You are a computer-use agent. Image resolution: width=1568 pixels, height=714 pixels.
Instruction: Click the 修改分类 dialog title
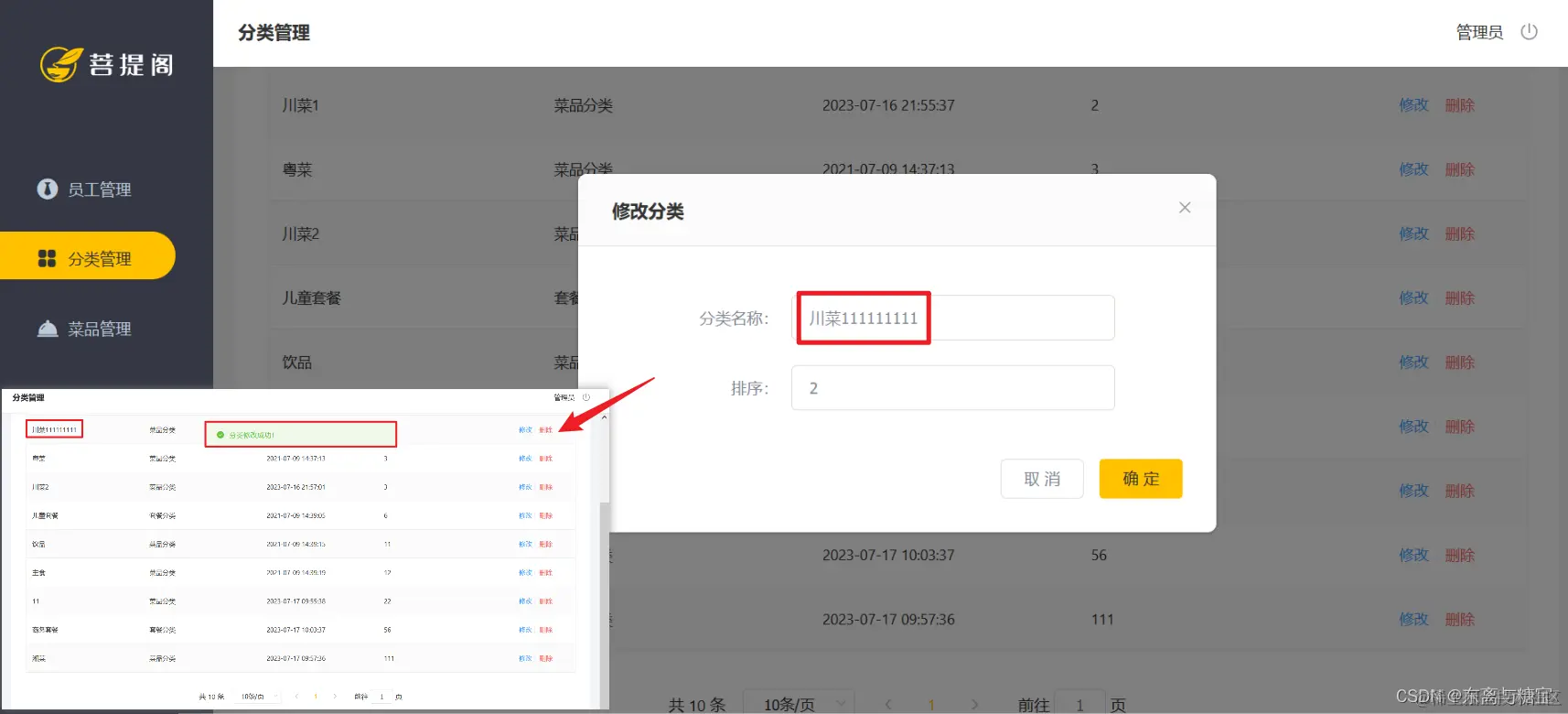tap(648, 211)
